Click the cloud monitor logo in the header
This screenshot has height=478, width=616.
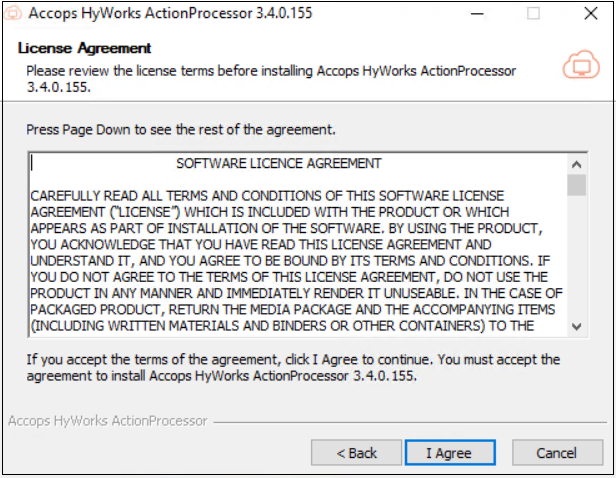pos(580,66)
